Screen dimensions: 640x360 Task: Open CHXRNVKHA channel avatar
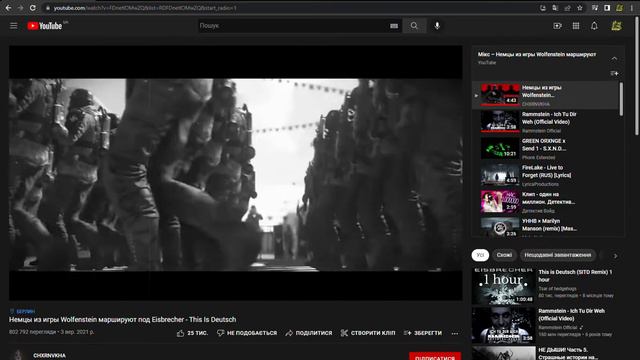pyautogui.click(x=18, y=355)
